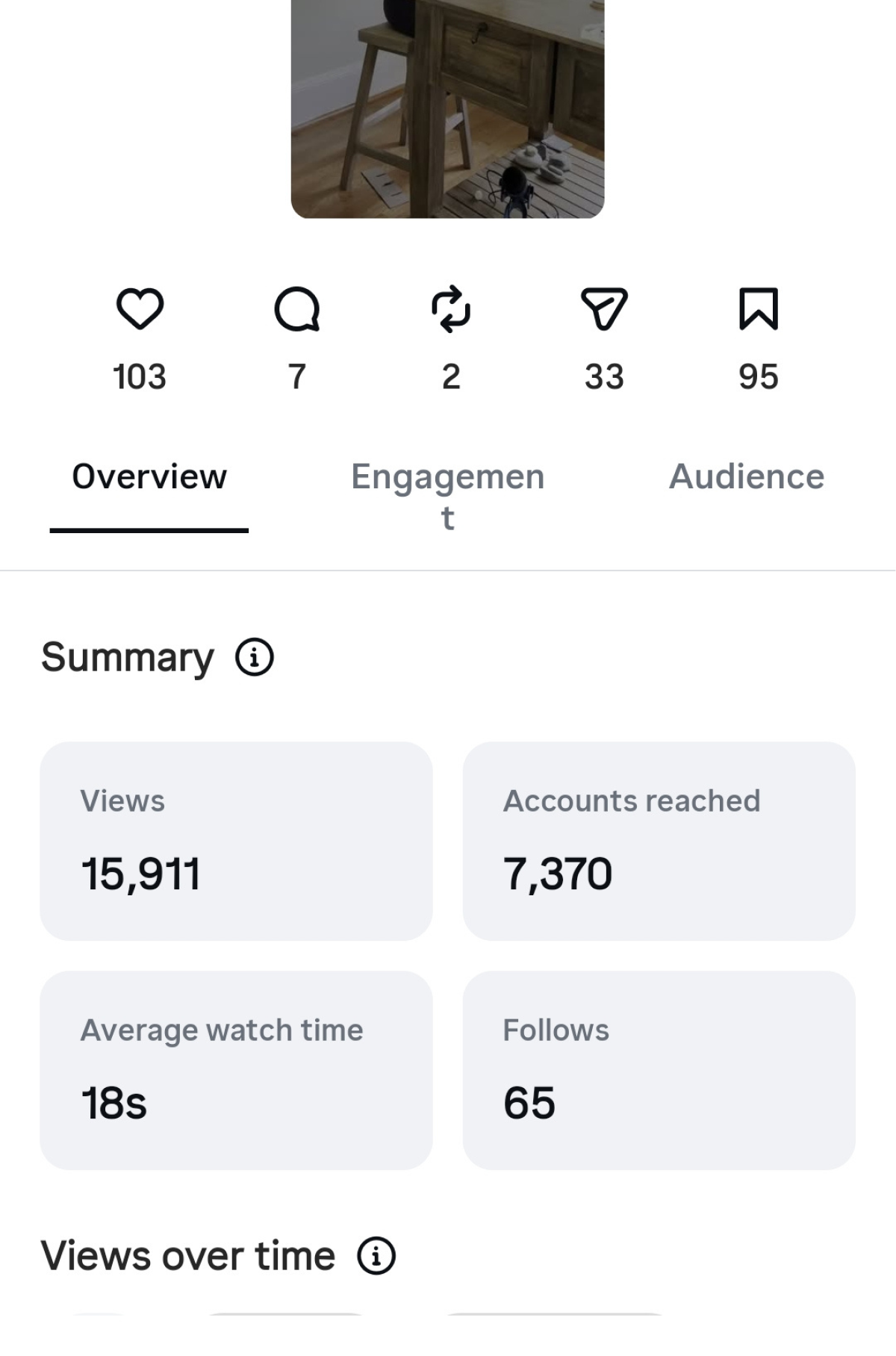896x1356 pixels.
Task: Switch to the Audience tab
Action: (747, 477)
